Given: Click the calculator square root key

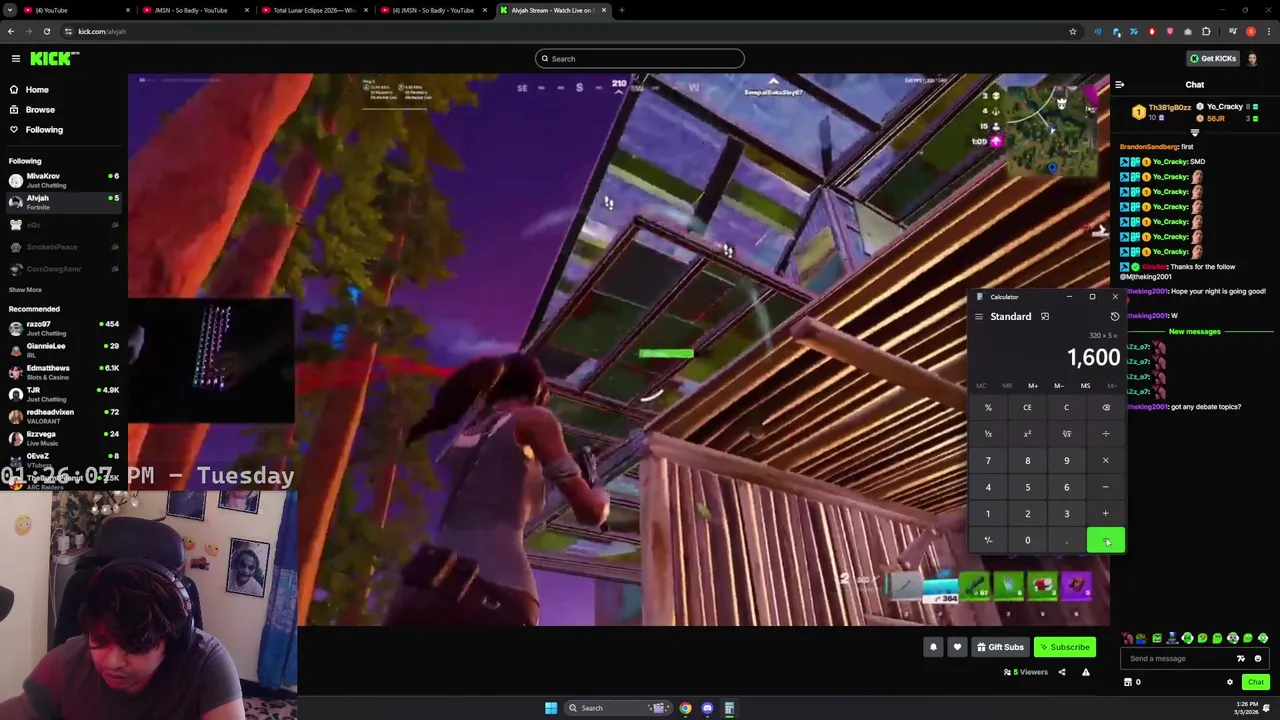Looking at the screenshot, I should [1066, 434].
